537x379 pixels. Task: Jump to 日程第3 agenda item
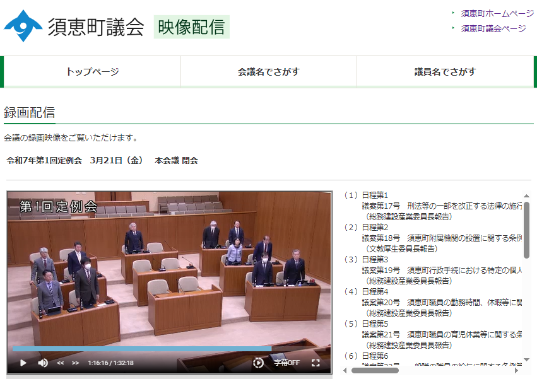point(375,260)
